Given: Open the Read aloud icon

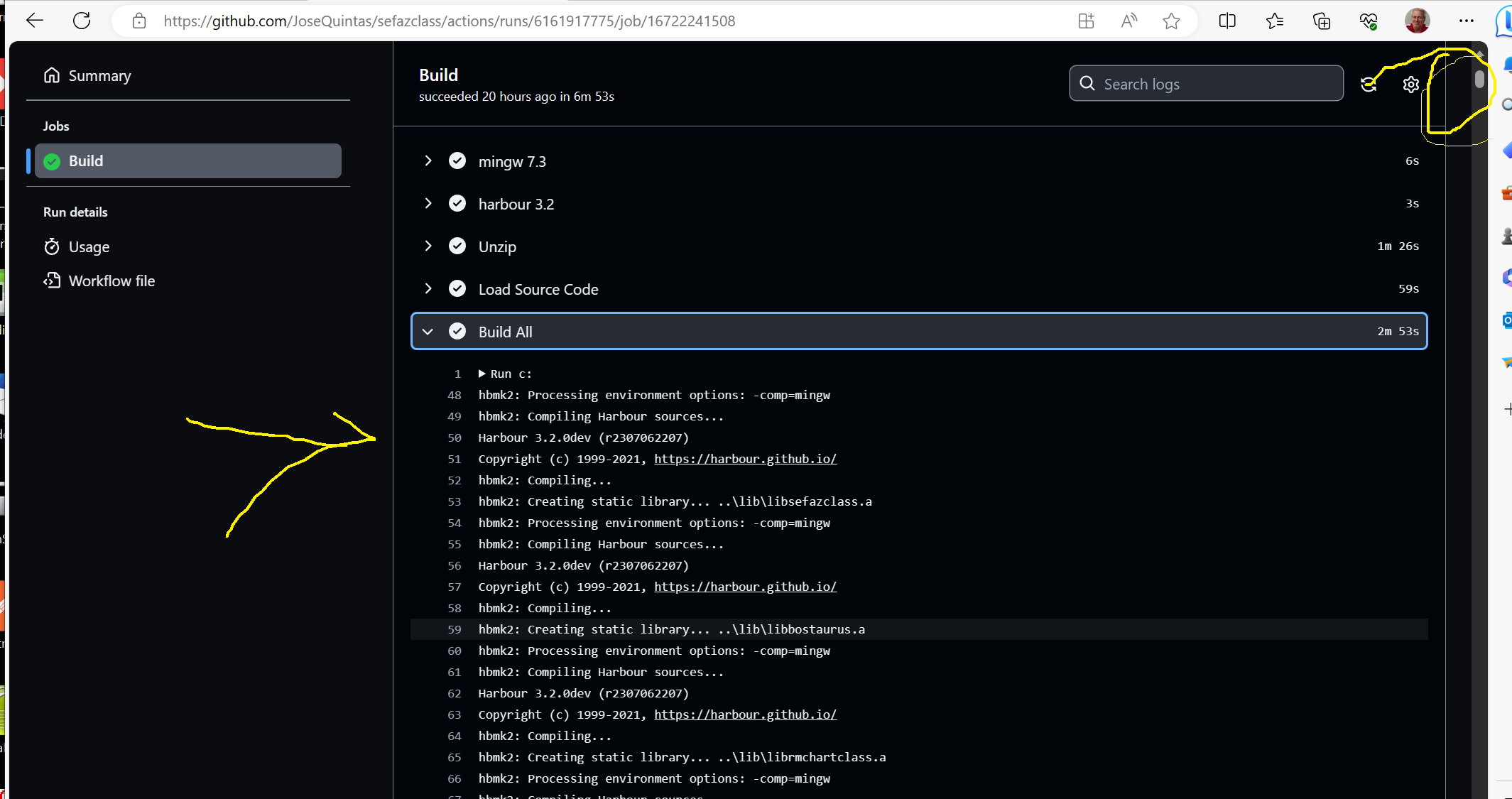Looking at the screenshot, I should tap(1128, 21).
